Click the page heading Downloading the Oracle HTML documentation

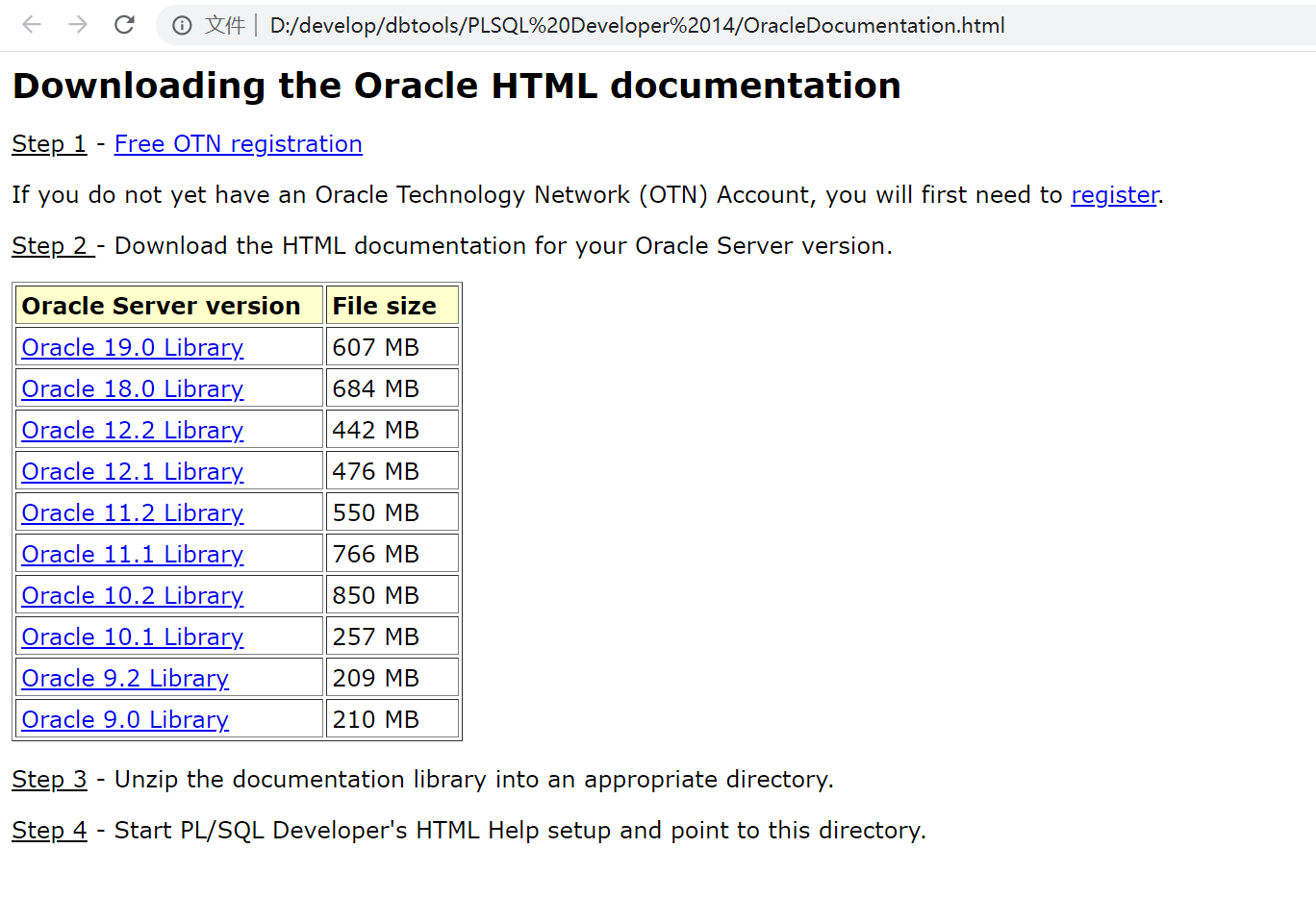pyautogui.click(x=457, y=86)
